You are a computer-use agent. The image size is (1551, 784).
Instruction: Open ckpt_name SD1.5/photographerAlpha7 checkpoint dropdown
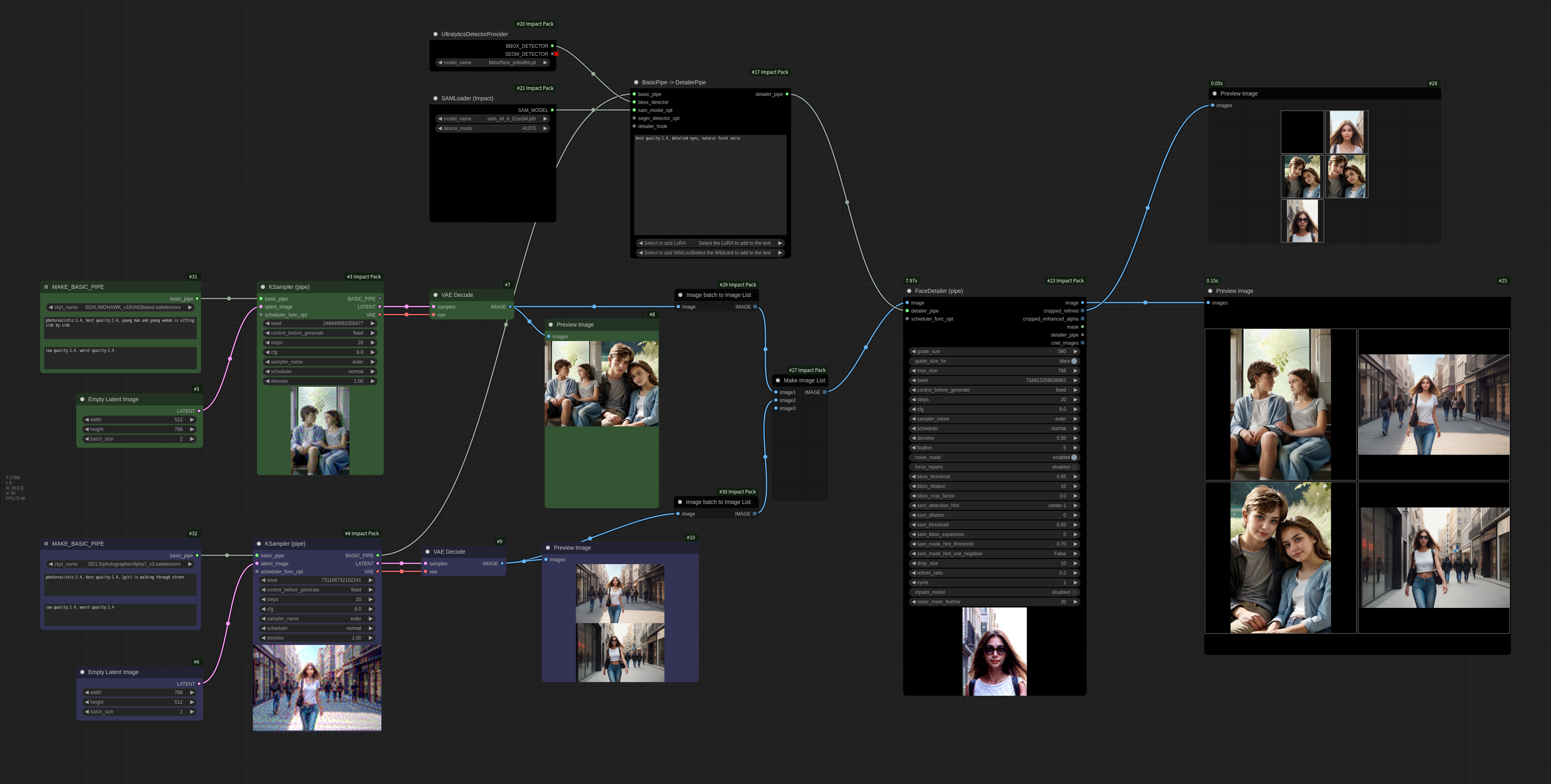(x=120, y=565)
